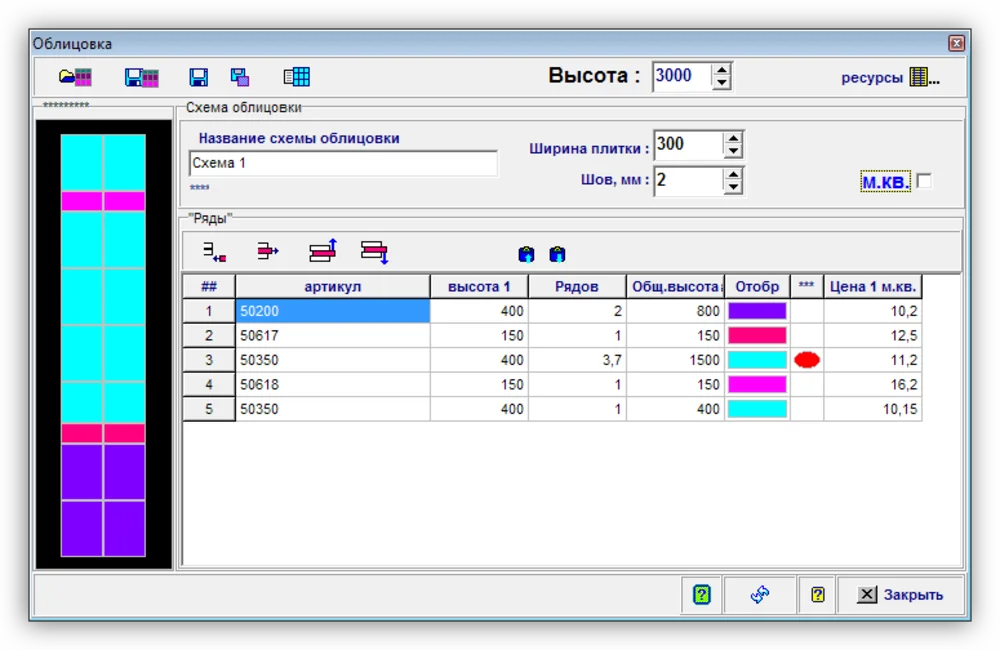This screenshot has width=1000, height=650.
Task: Increase Шов, мм value with up arrow
Action: pos(733,174)
